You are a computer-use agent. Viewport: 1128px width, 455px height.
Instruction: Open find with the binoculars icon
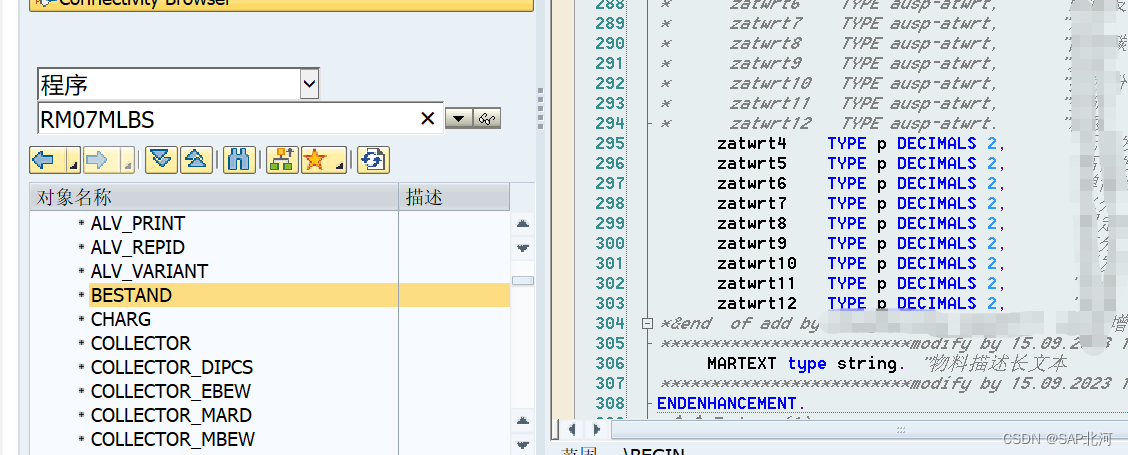[239, 160]
